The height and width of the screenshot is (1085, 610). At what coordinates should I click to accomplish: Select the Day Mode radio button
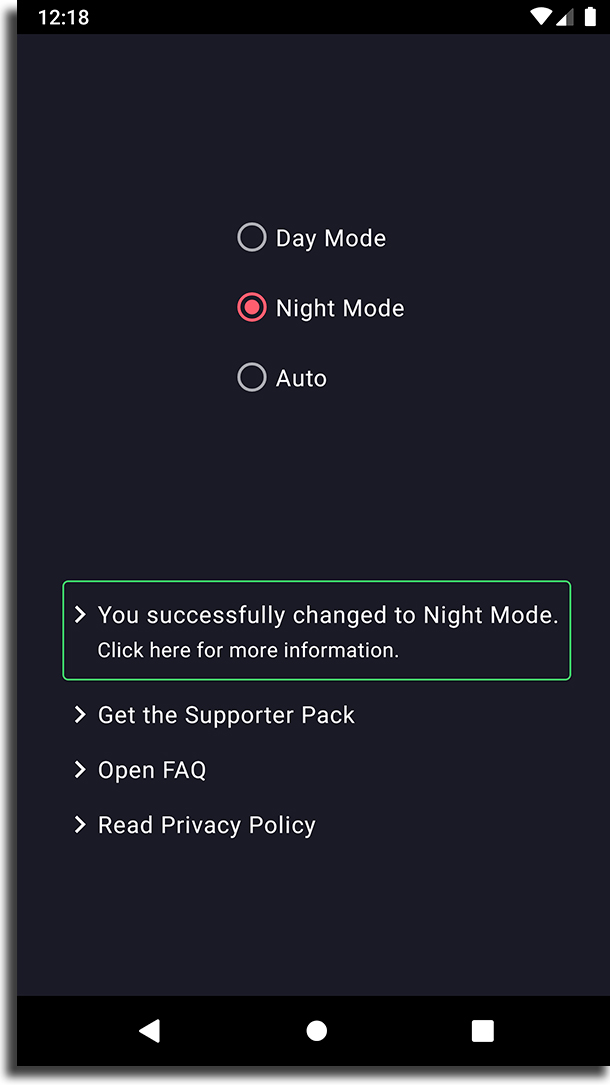point(252,237)
